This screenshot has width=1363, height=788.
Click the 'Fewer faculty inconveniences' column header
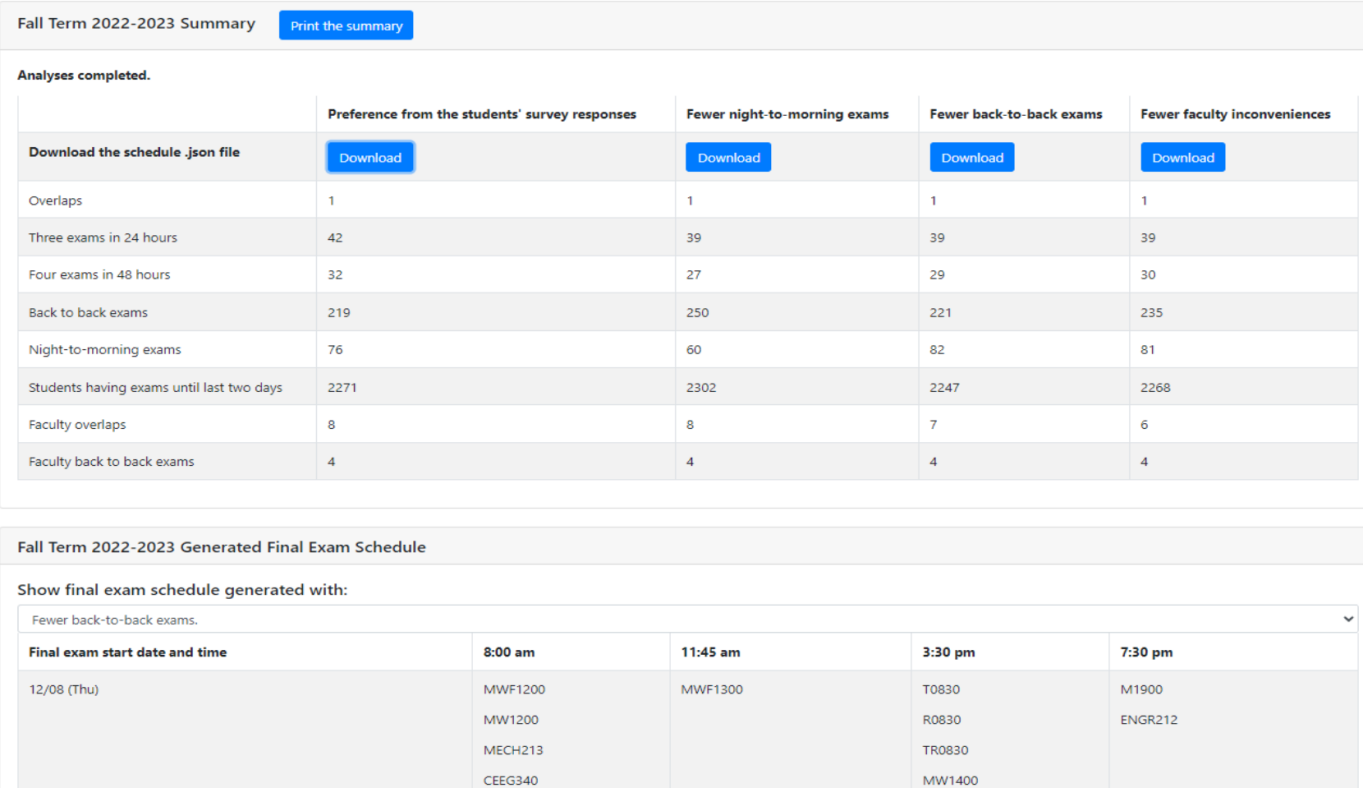1235,114
